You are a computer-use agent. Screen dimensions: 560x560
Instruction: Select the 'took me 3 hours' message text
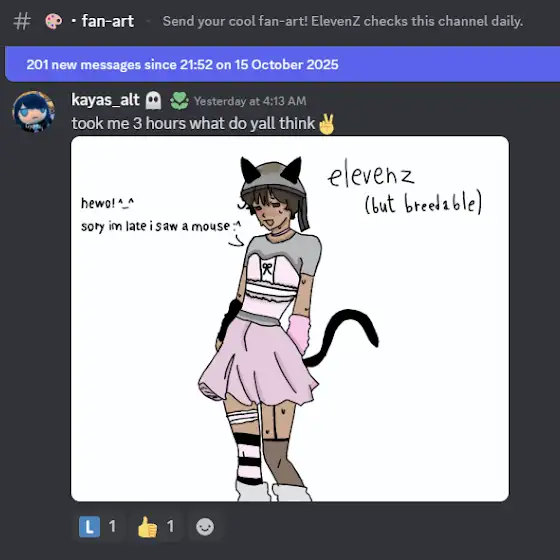coord(193,124)
